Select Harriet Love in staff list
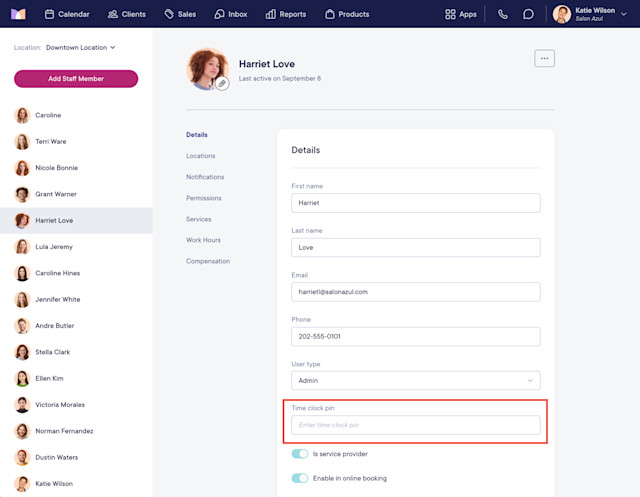Image resolution: width=640 pixels, height=497 pixels. (76, 220)
